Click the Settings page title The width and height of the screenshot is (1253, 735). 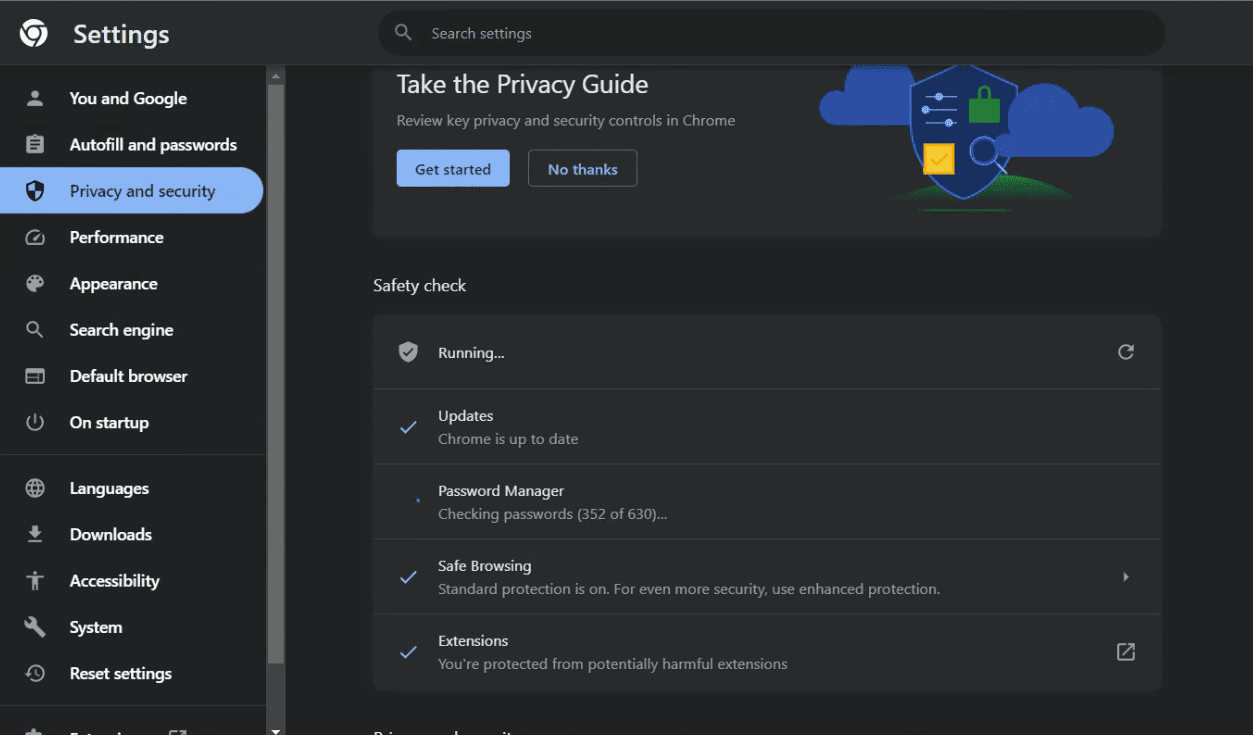click(121, 34)
